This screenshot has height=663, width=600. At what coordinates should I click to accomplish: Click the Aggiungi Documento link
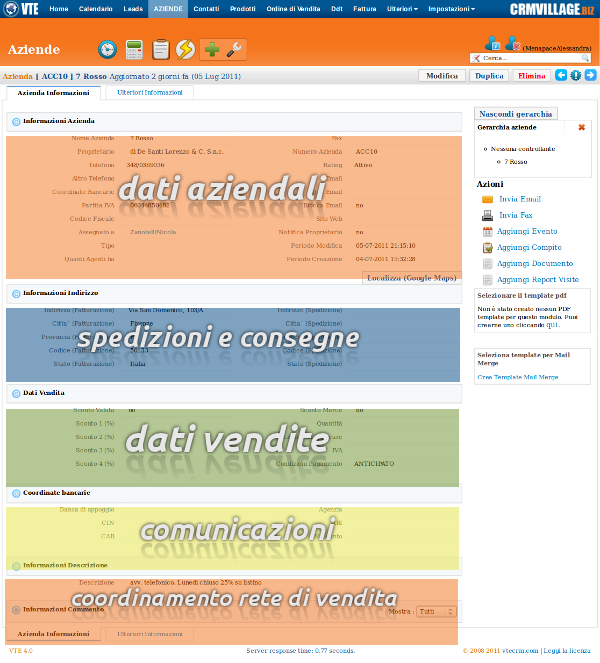point(535,263)
